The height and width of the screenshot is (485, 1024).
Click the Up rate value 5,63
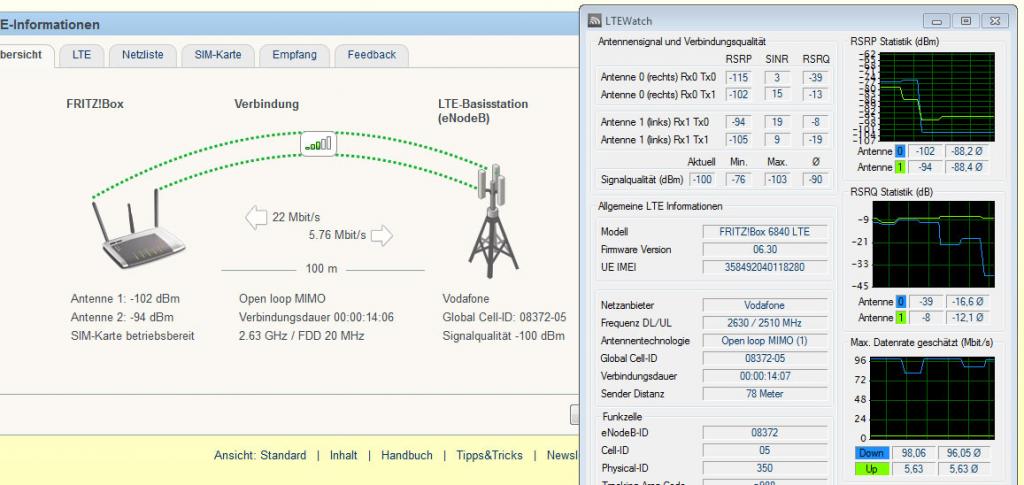pyautogui.click(x=912, y=469)
